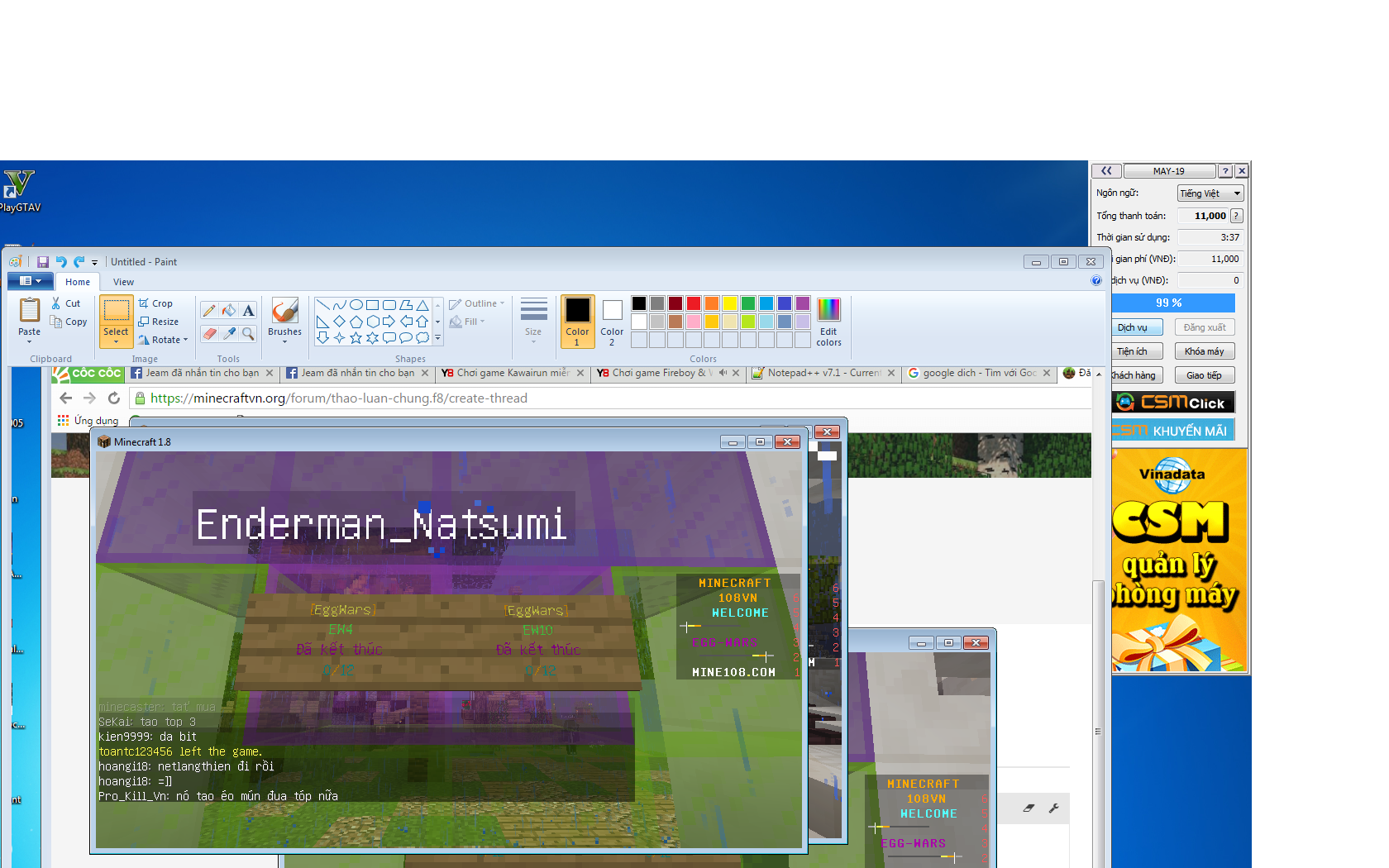Switch to the Home ribbon tab
Screen dimensions: 1389x868
pyautogui.click(x=78, y=282)
